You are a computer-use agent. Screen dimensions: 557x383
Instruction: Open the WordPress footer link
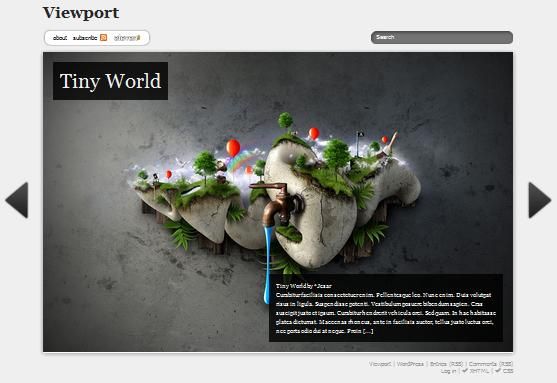coord(410,364)
